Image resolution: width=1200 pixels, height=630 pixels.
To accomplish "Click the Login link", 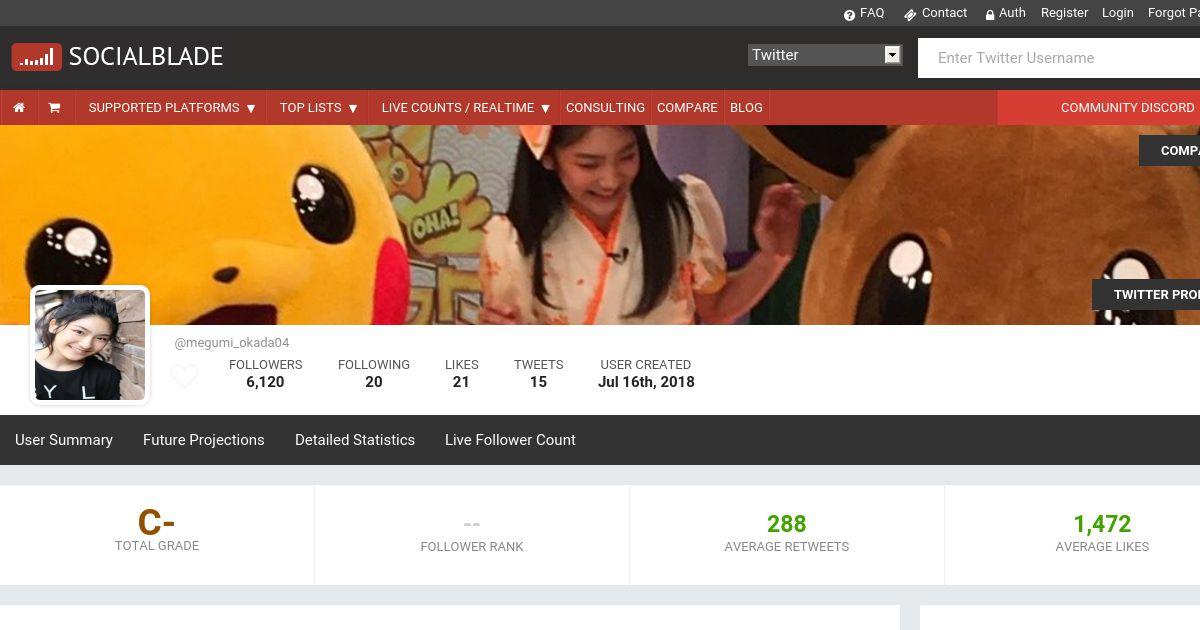I will click(1117, 13).
